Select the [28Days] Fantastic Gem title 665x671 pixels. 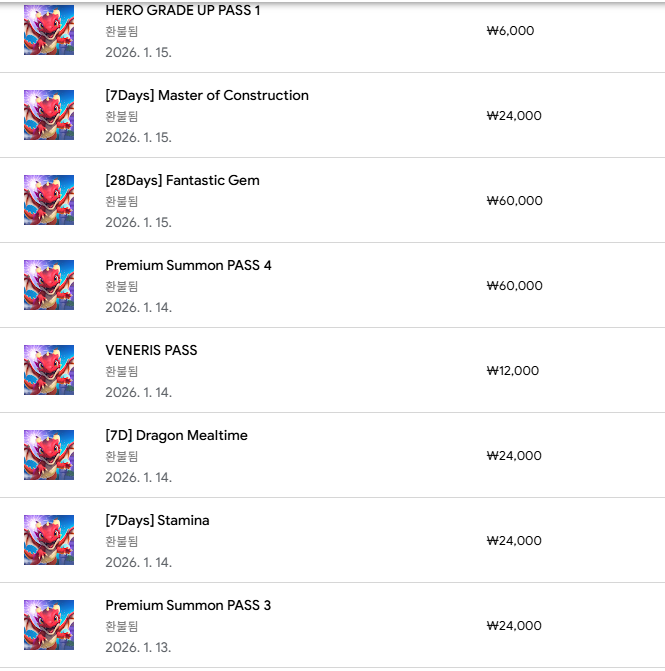(x=182, y=181)
